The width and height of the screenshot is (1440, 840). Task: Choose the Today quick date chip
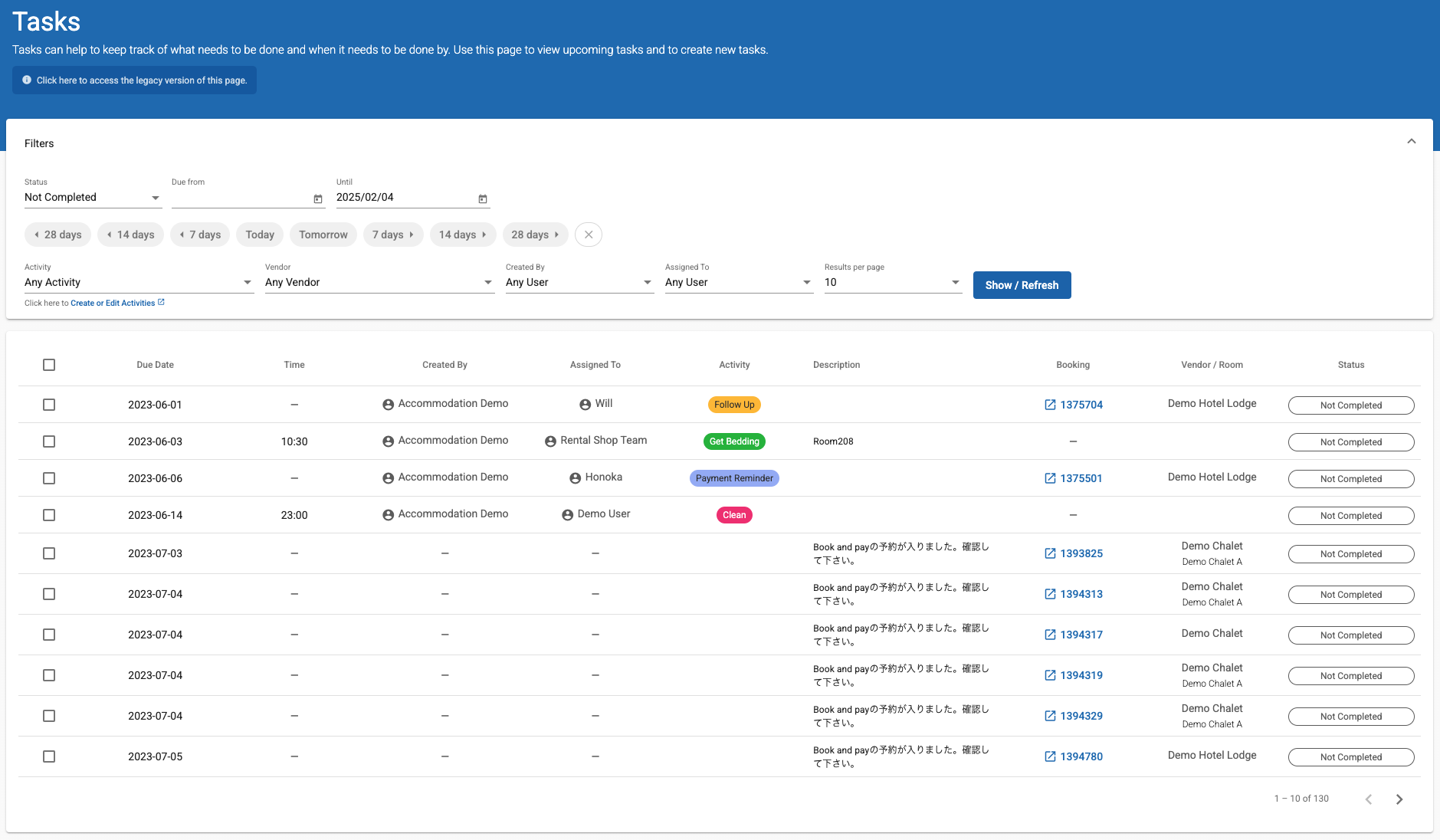260,235
